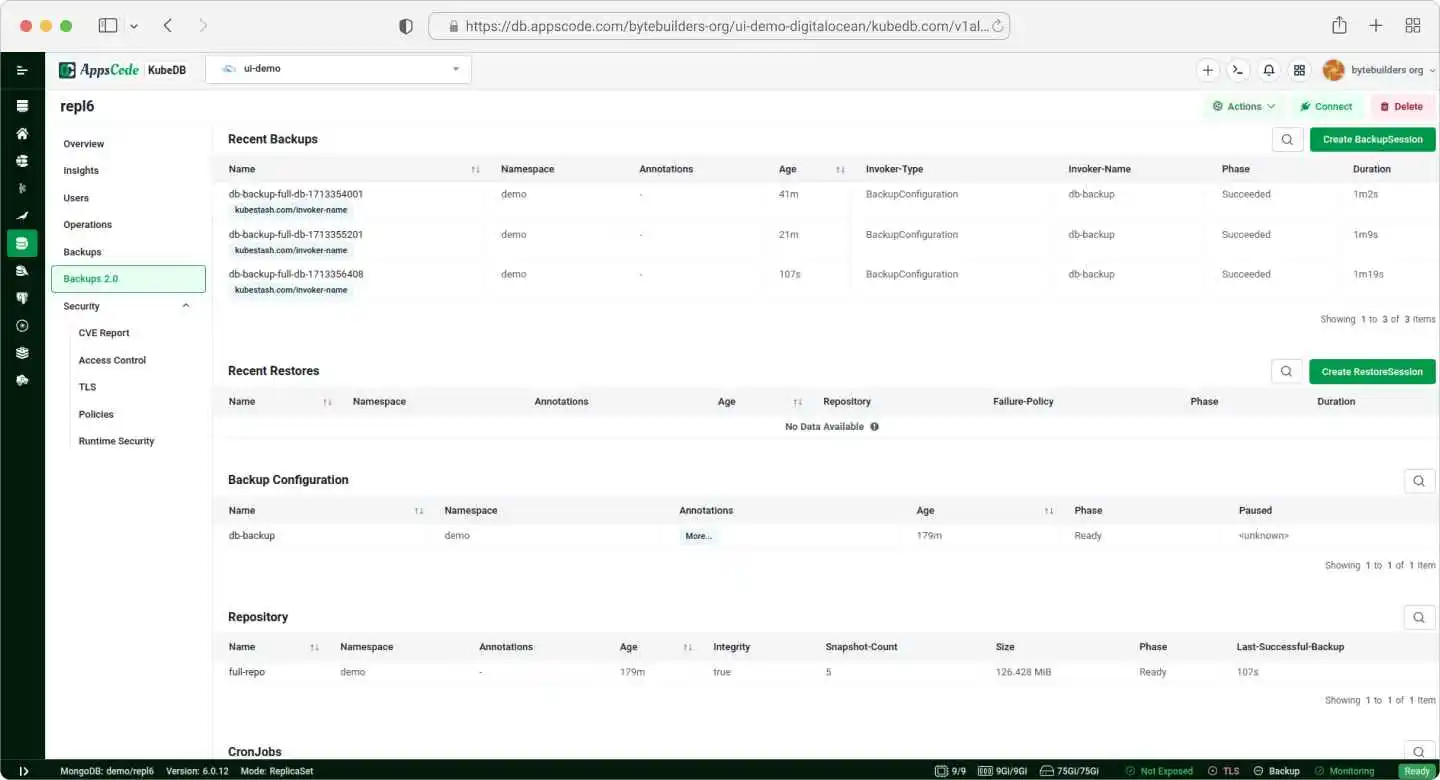Click the Create BackupSession button
Image resolution: width=1440 pixels, height=780 pixels.
click(x=1372, y=140)
